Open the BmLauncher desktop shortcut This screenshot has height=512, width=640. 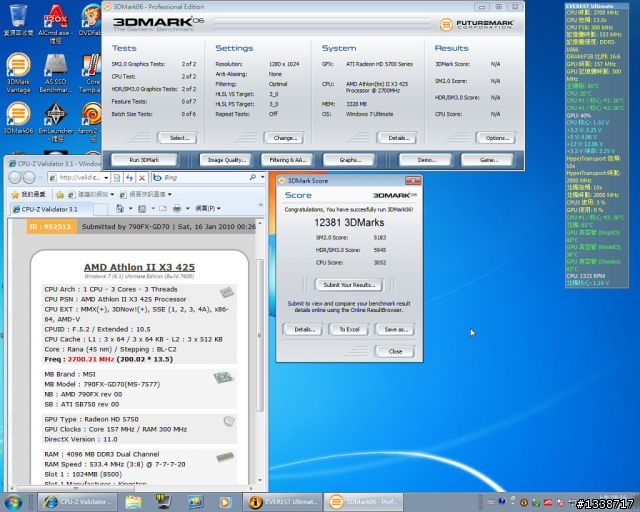56,122
